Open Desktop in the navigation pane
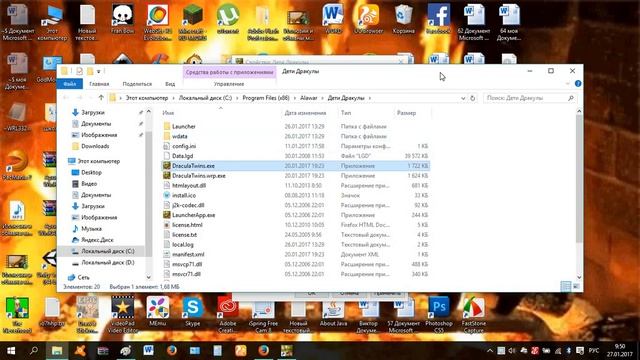The height and width of the screenshot is (360, 640). 91,173
